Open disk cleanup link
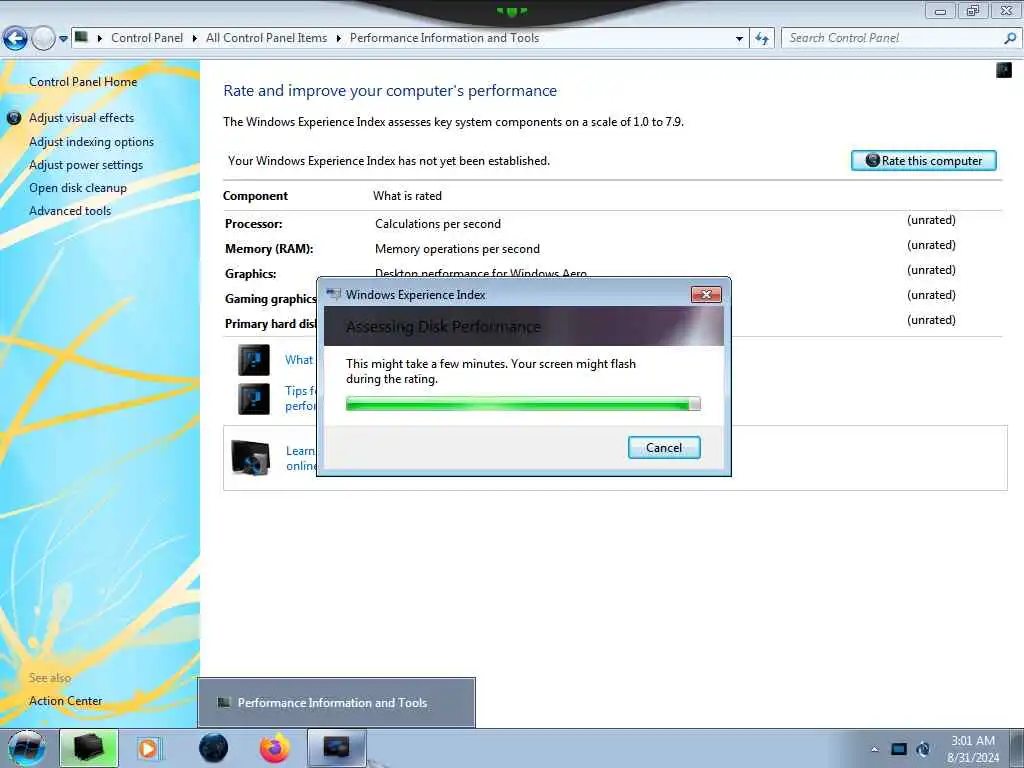Screen dimensions: 1024x768 (x=78, y=188)
